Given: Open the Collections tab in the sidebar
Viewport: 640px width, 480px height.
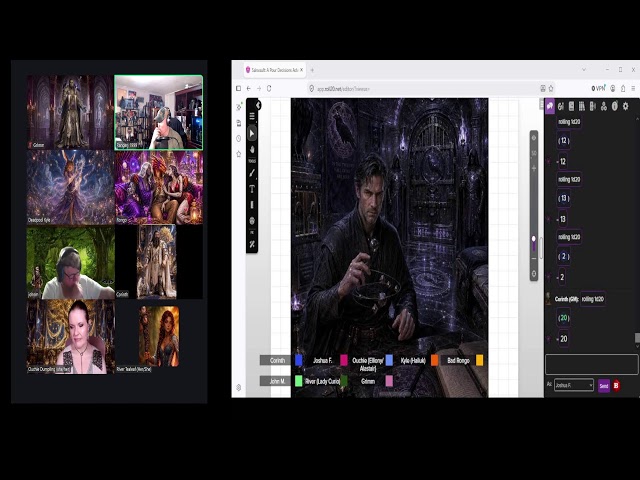Looking at the screenshot, I should click(x=604, y=106).
